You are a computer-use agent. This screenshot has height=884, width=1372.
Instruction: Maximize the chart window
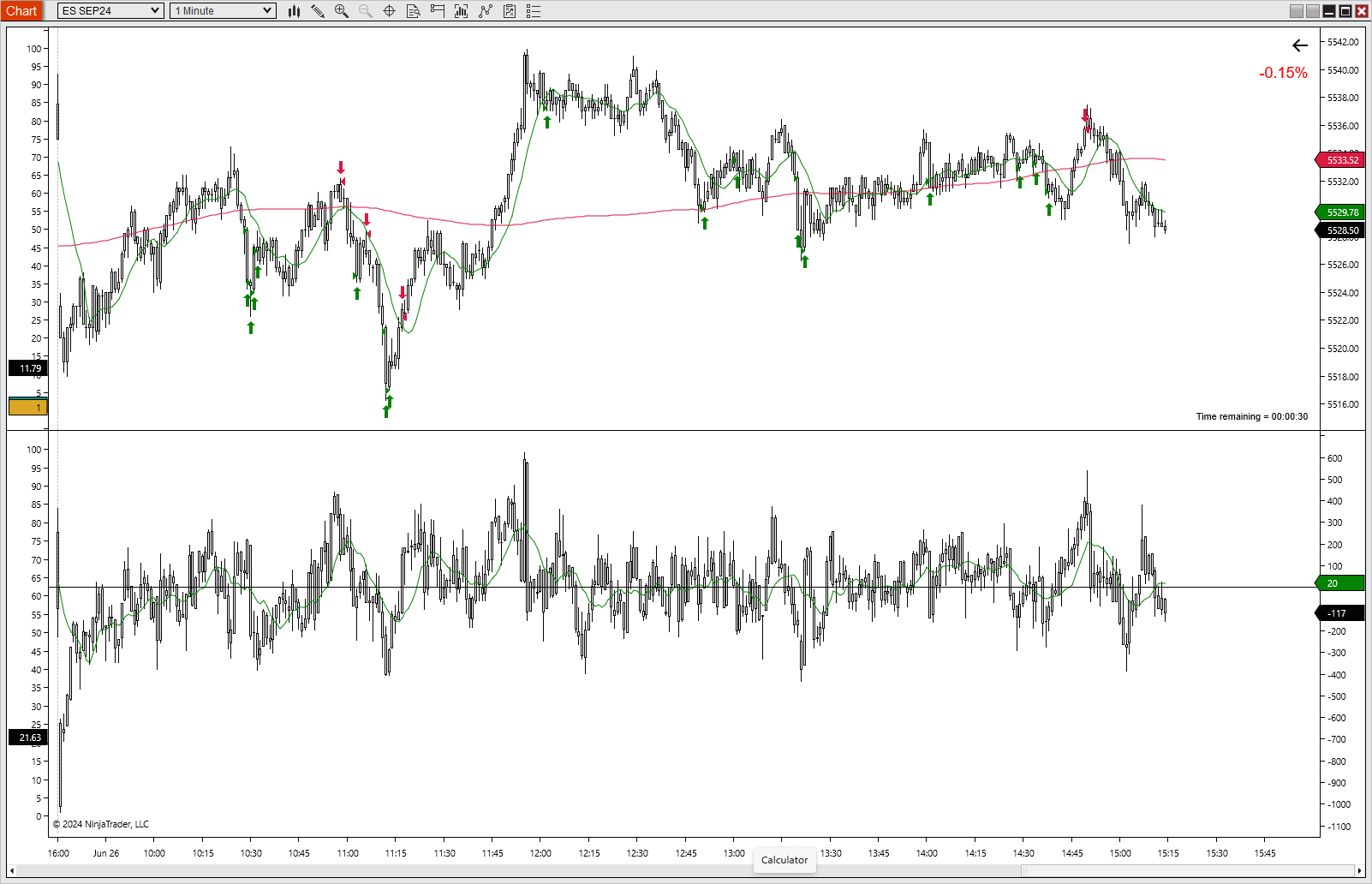(1345, 11)
